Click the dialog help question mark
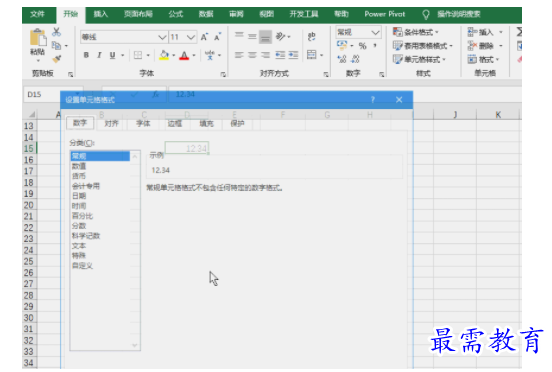Viewport: 552px width, 372px height. 372,100
